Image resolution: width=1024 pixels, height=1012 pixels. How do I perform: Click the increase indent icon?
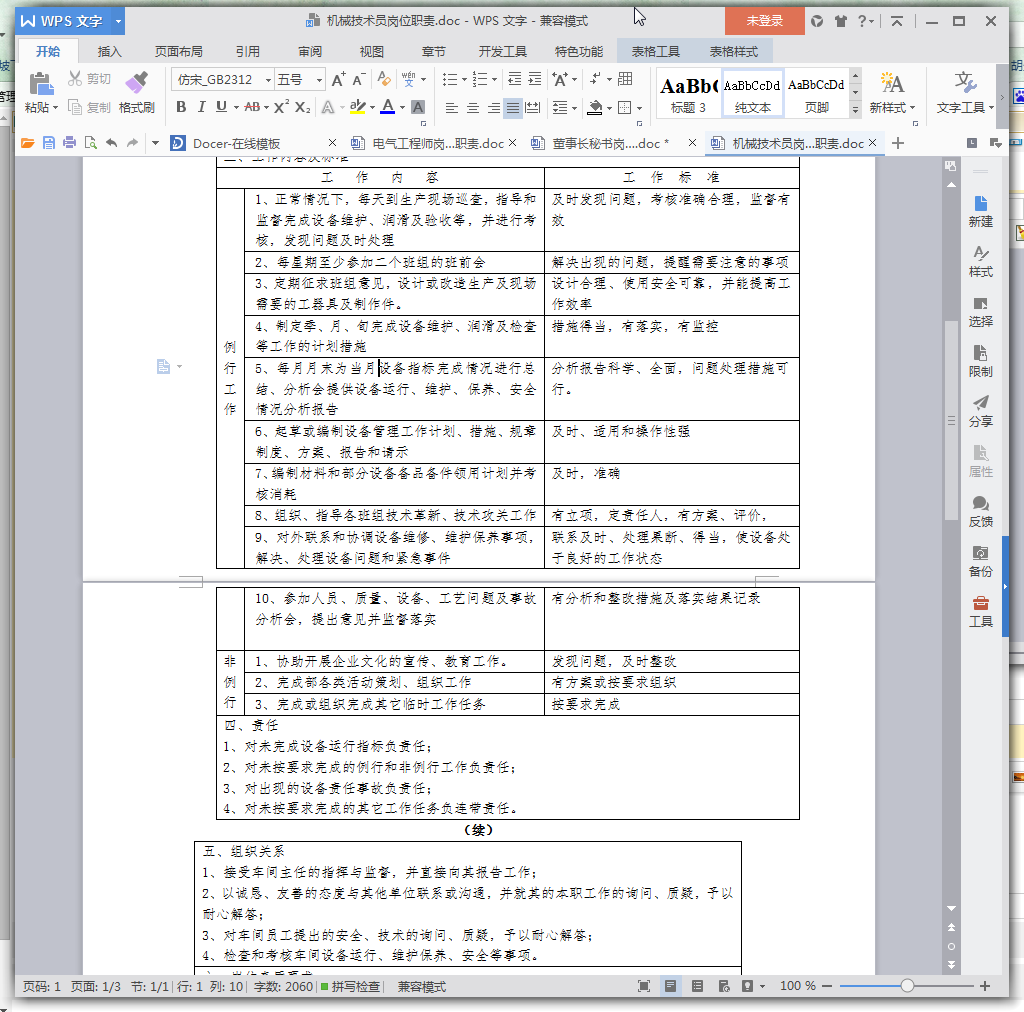coord(535,80)
